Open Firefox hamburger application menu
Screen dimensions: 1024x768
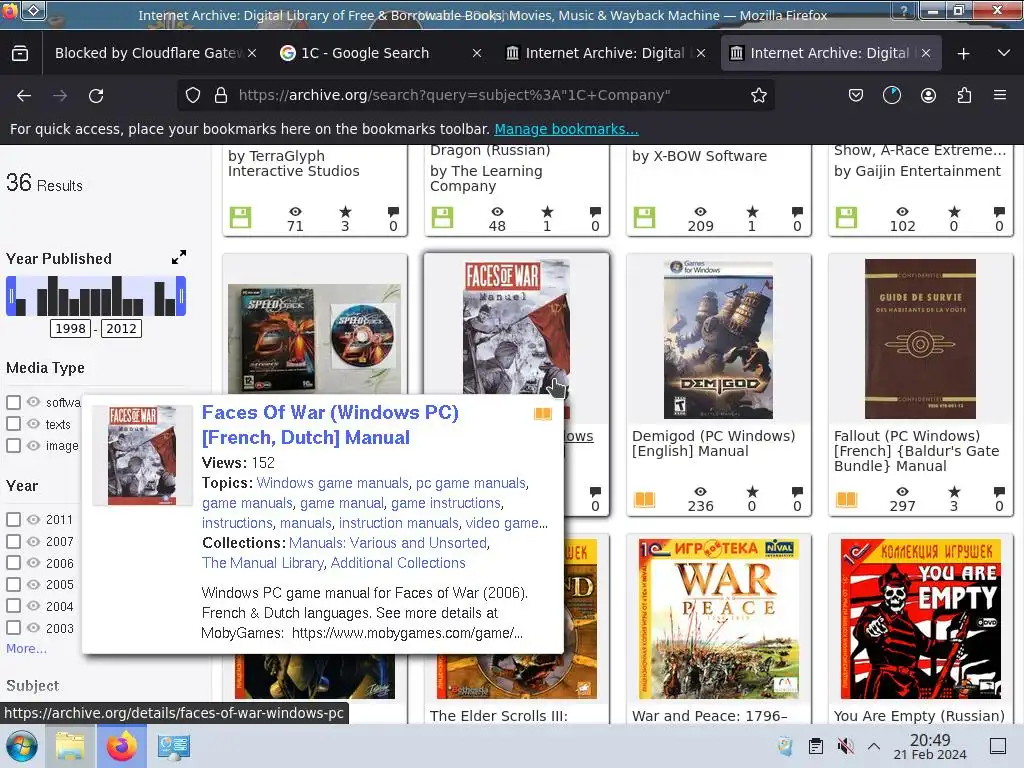coord(1000,95)
